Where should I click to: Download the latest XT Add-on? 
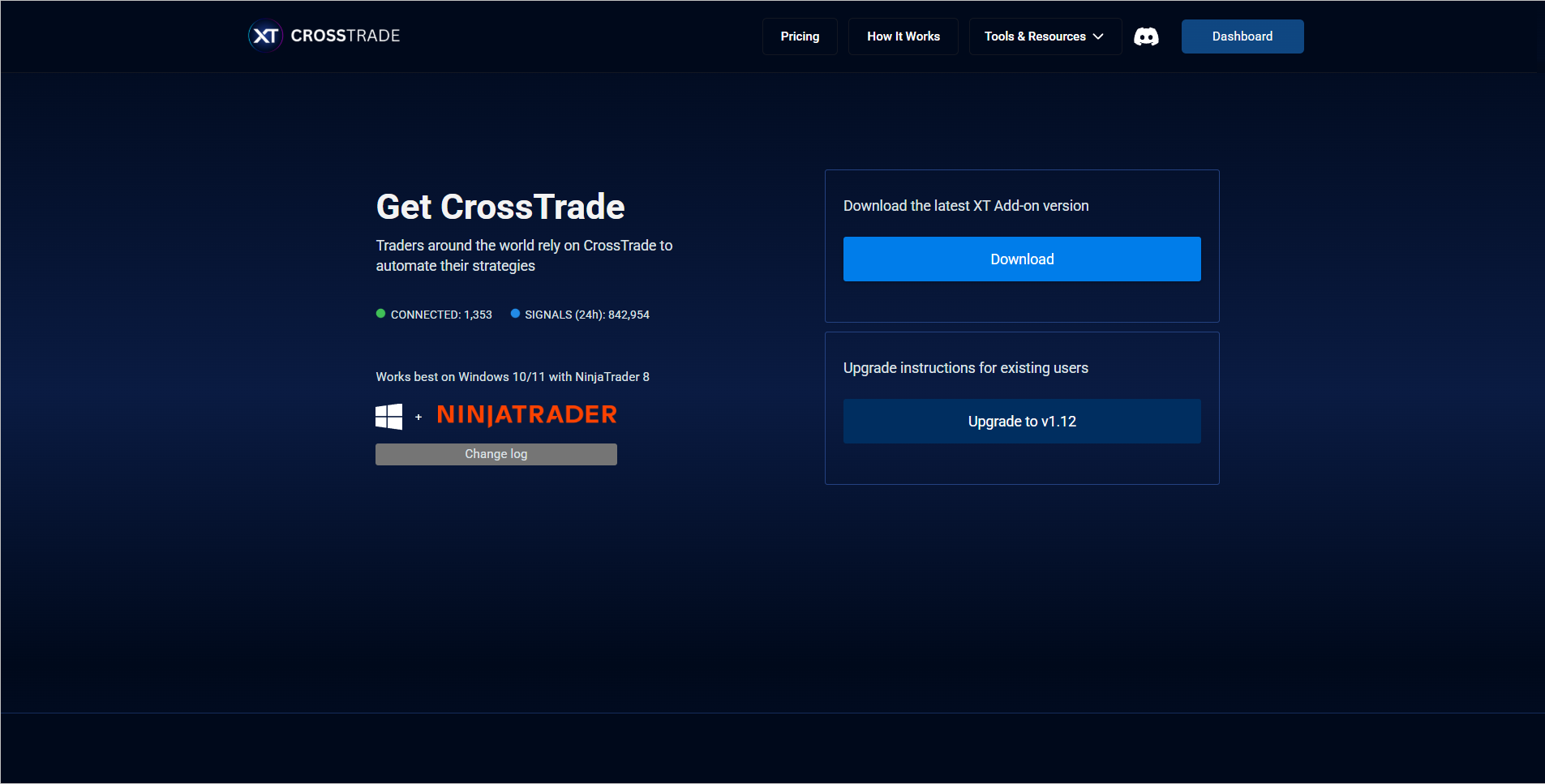click(x=1021, y=259)
